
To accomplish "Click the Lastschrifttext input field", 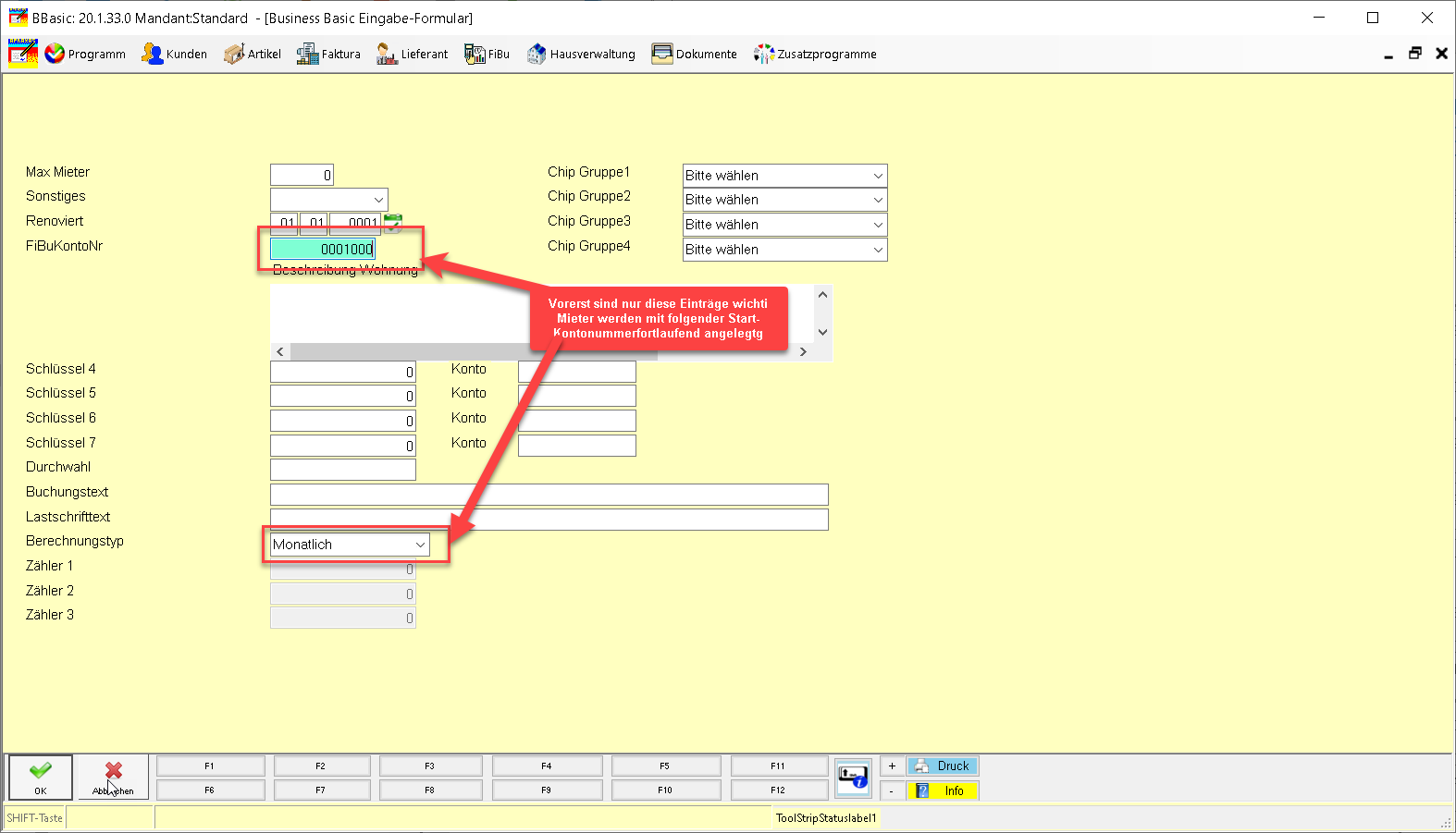I will (x=549, y=520).
